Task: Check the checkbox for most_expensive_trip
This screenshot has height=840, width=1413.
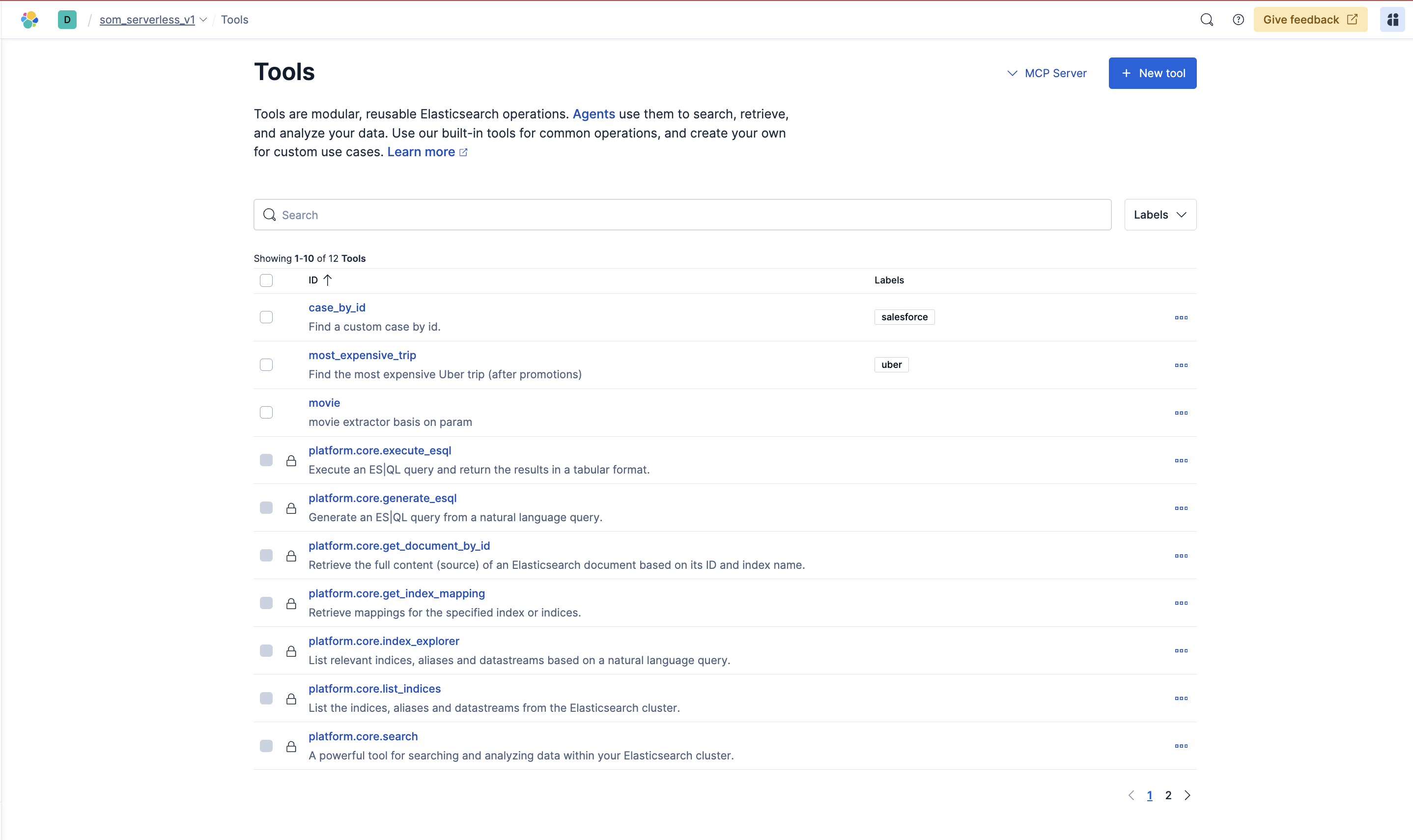Action: tap(266, 365)
